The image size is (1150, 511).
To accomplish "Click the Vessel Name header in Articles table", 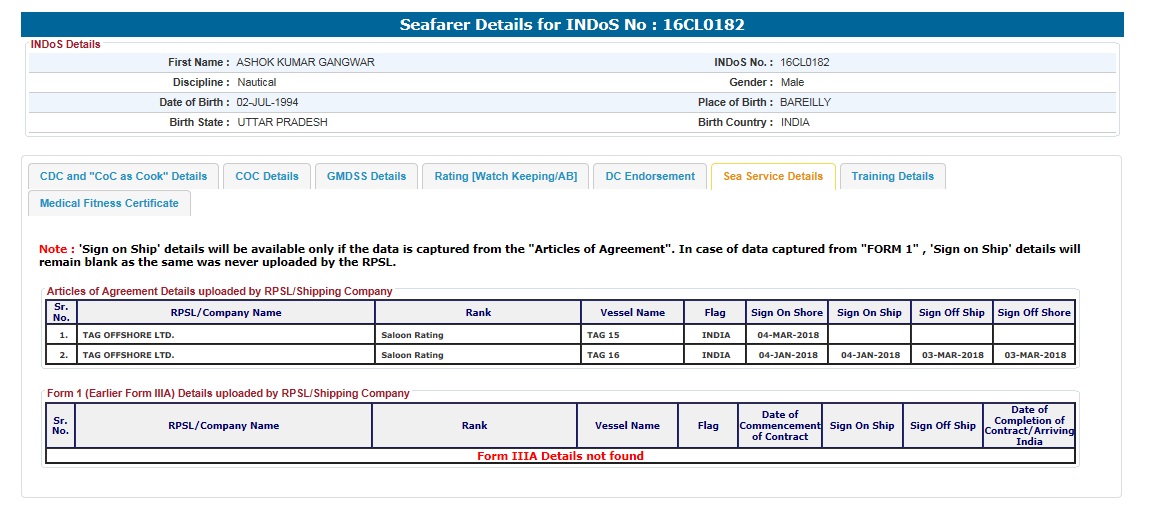I will (632, 312).
